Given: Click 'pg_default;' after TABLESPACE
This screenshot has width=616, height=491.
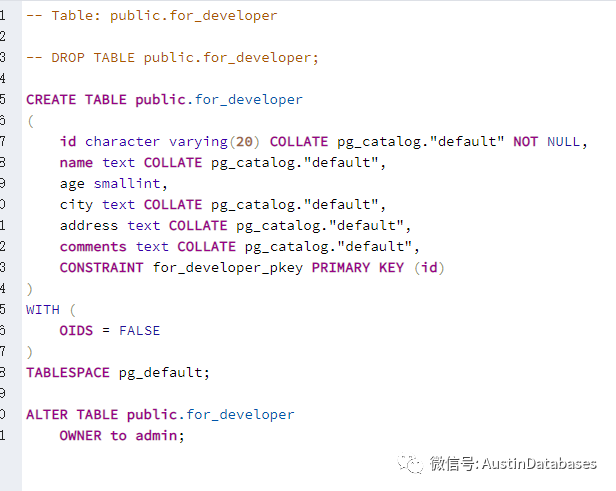Looking at the screenshot, I should 164,373.
